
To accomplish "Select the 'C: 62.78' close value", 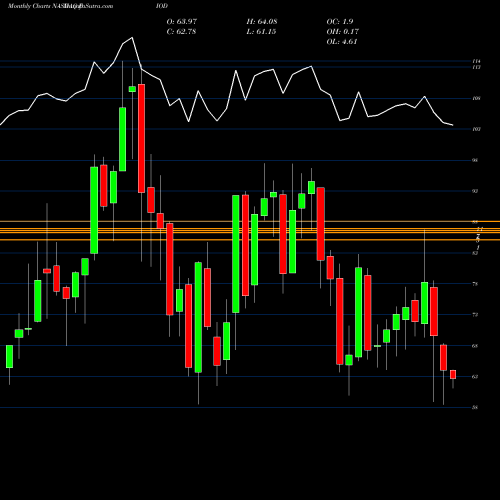I will pyautogui.click(x=181, y=31).
